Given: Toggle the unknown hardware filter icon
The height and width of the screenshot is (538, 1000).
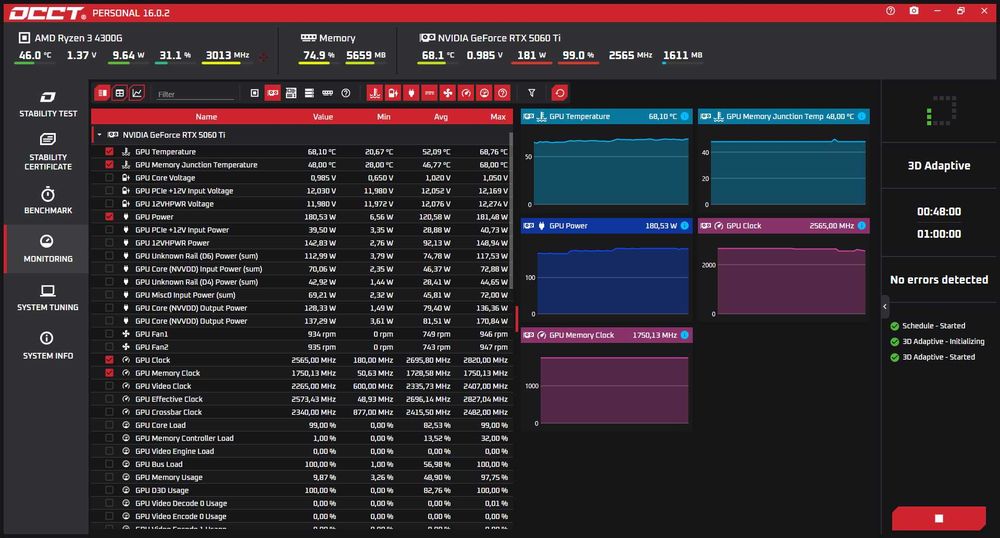Looking at the screenshot, I should pyautogui.click(x=346, y=93).
